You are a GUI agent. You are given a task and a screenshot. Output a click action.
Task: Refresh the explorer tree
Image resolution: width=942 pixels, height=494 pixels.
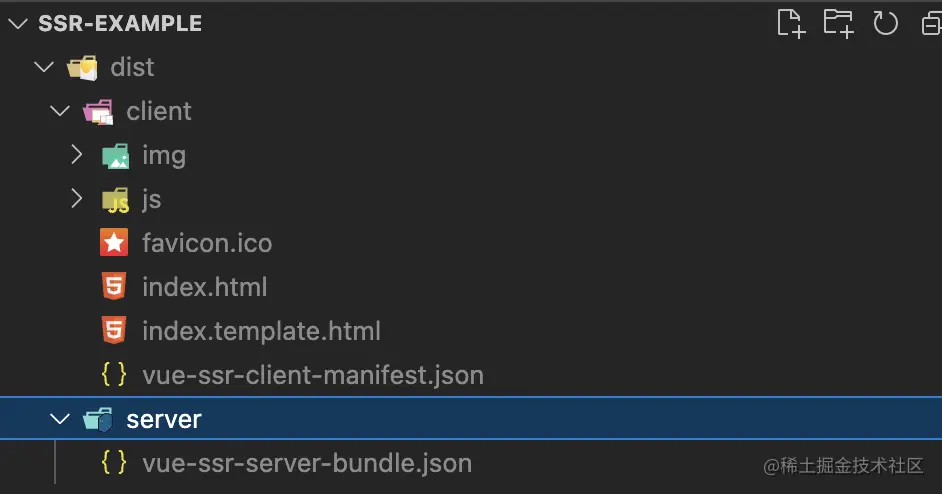coord(885,23)
